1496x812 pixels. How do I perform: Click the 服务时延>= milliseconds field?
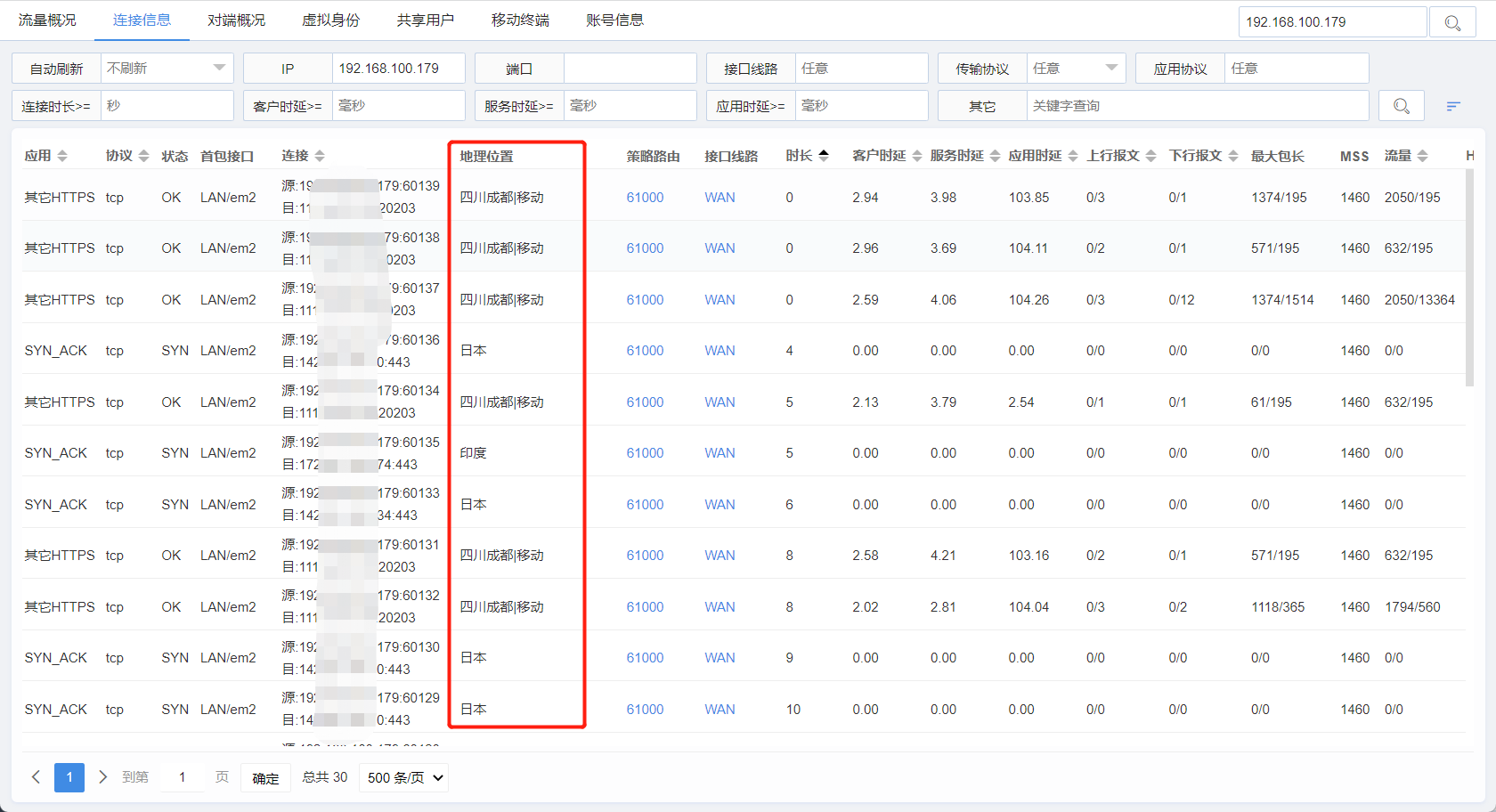[630, 106]
